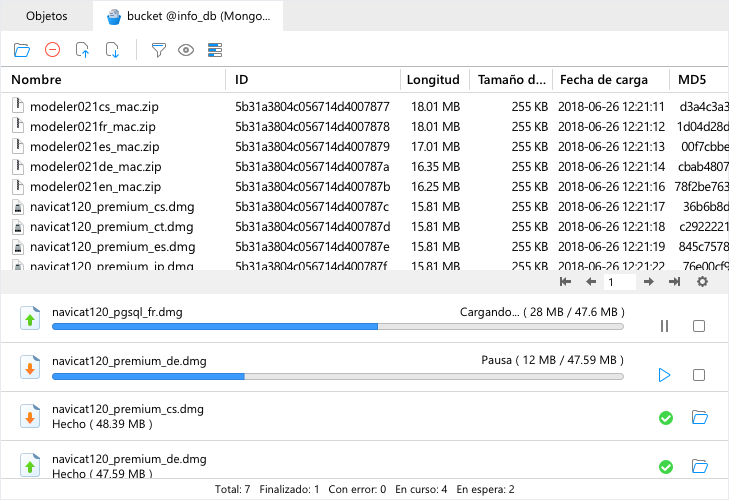Click the upload file toolbar icon

[x=82, y=49]
